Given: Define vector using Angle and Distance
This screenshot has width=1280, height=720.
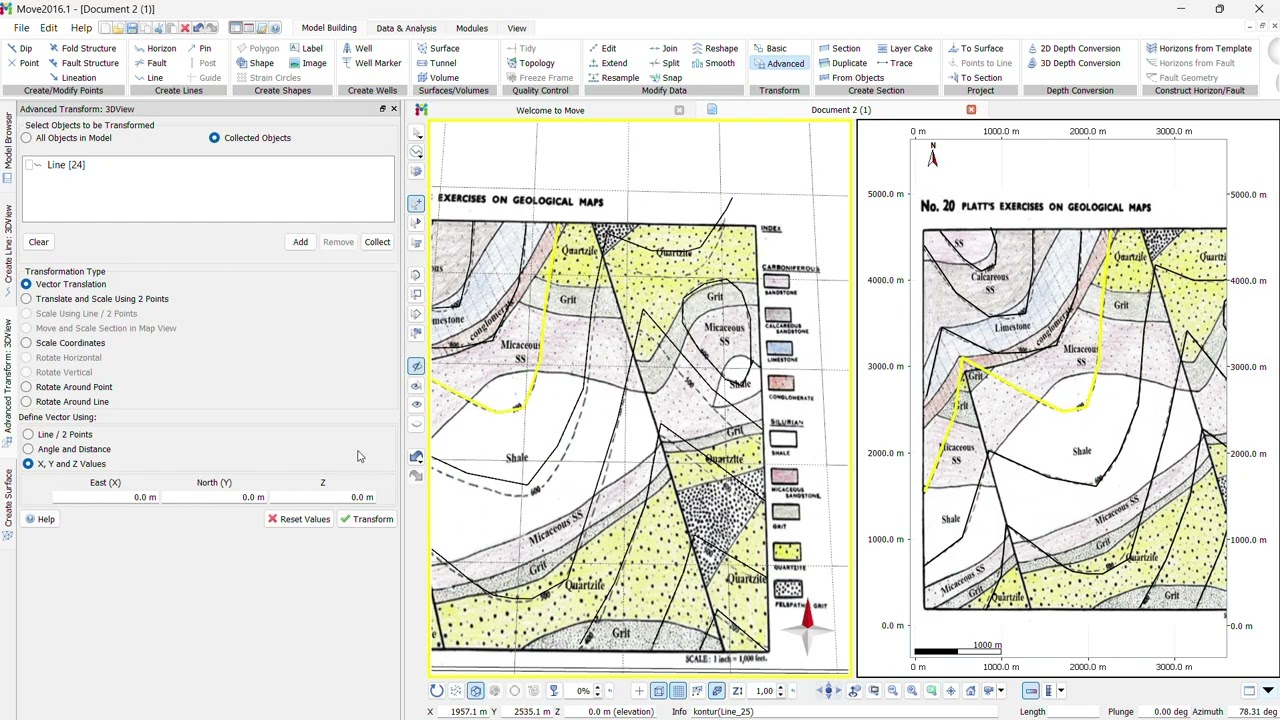Looking at the screenshot, I should [x=67, y=449].
